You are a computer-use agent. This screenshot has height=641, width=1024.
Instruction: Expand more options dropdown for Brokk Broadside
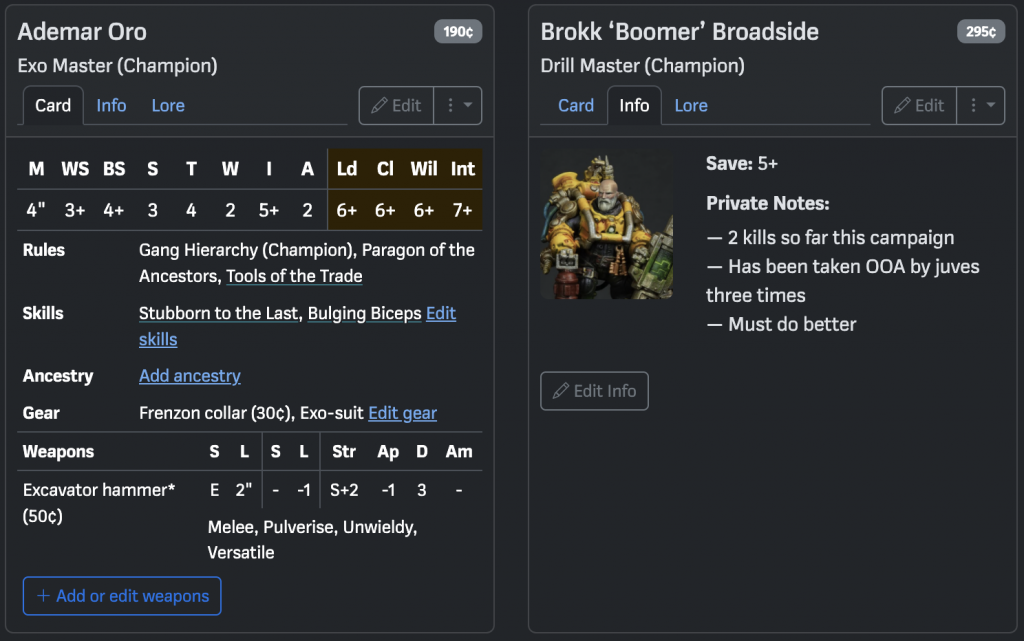point(981,105)
